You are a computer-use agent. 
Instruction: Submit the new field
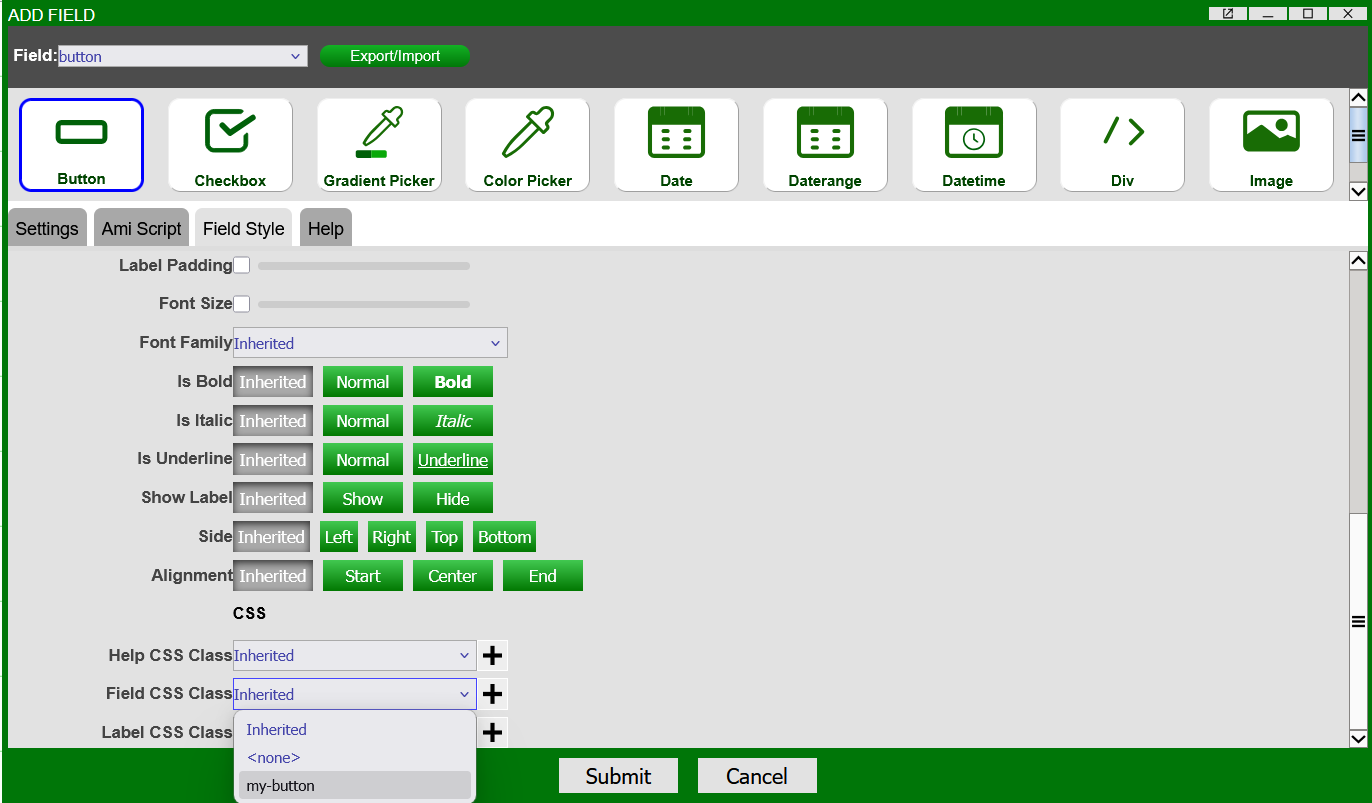[x=618, y=775]
